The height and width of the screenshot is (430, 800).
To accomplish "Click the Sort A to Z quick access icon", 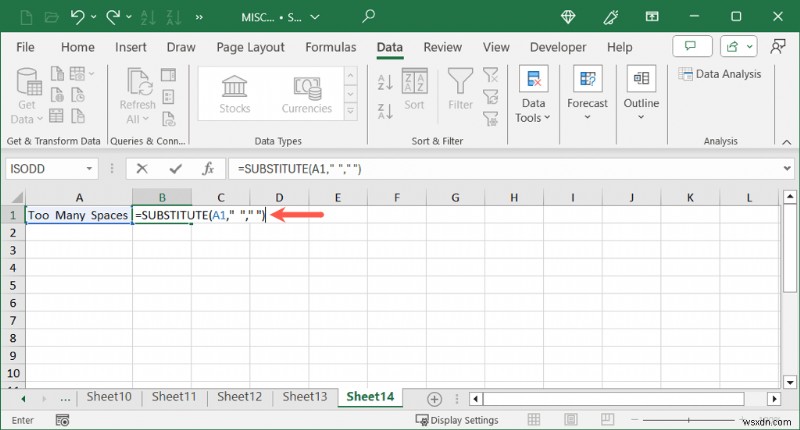I will click(x=148, y=18).
